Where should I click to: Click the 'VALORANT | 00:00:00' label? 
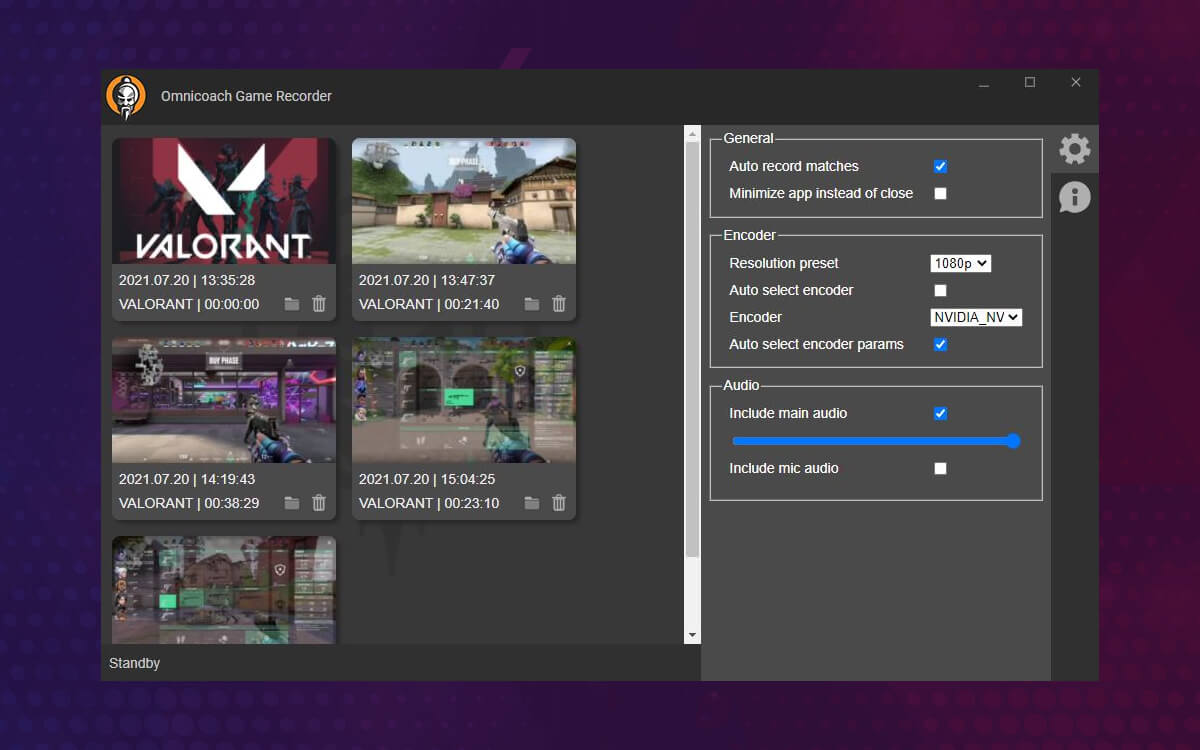(x=189, y=304)
